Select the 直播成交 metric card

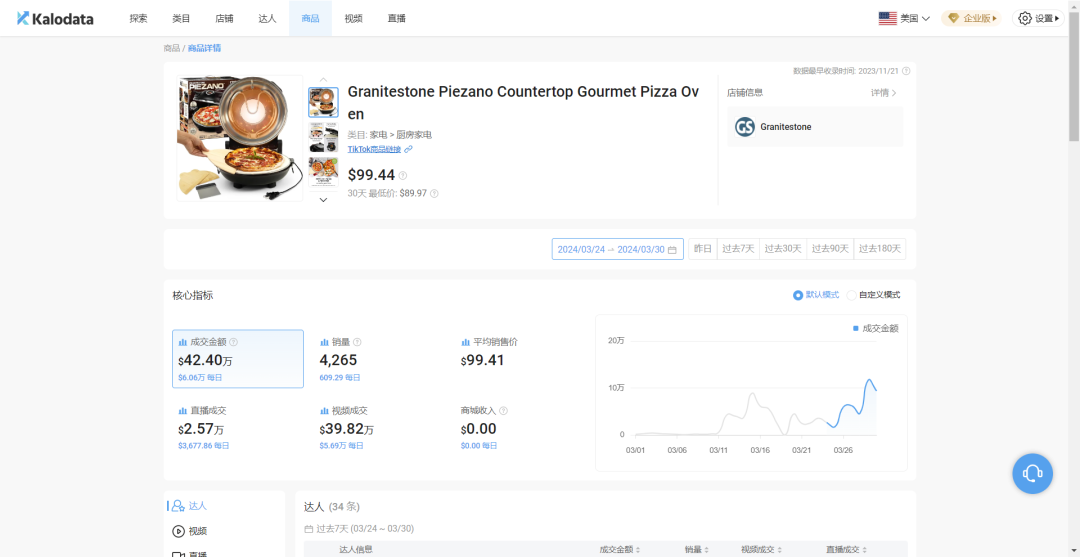pos(238,427)
